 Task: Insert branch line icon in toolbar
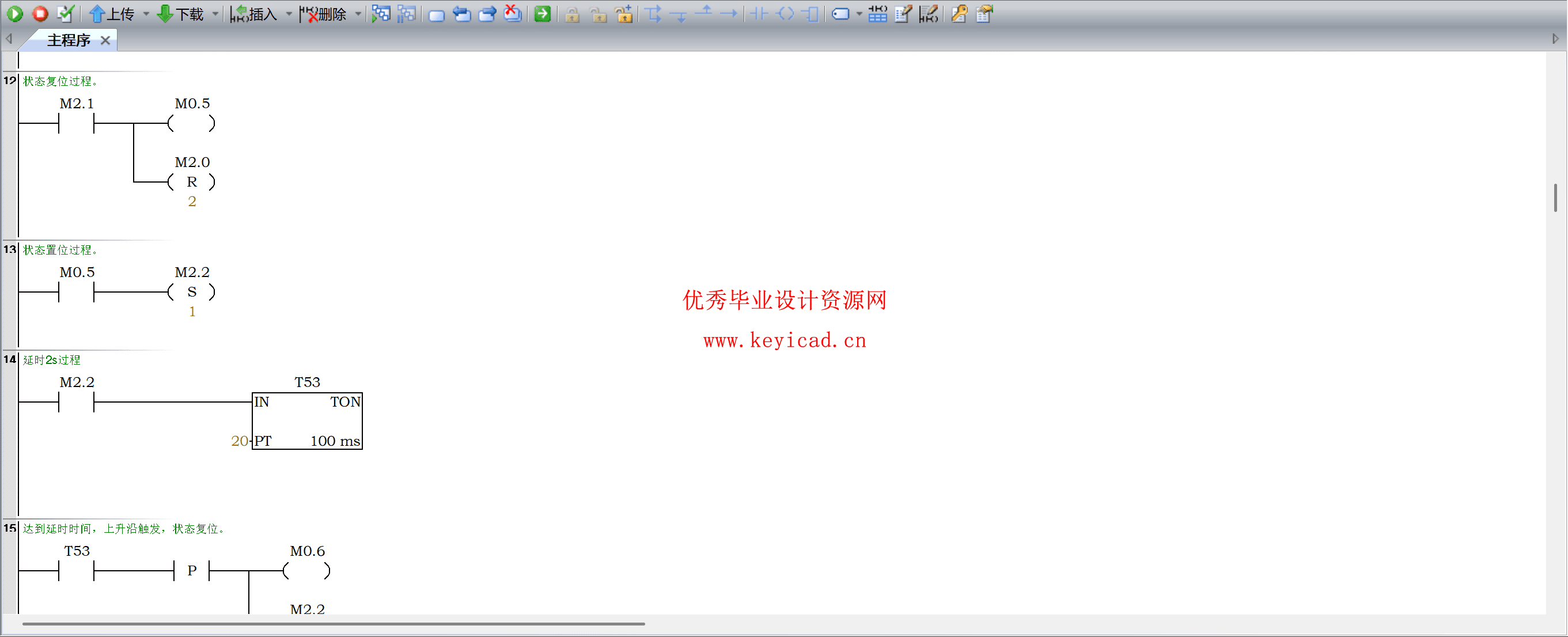(654, 13)
